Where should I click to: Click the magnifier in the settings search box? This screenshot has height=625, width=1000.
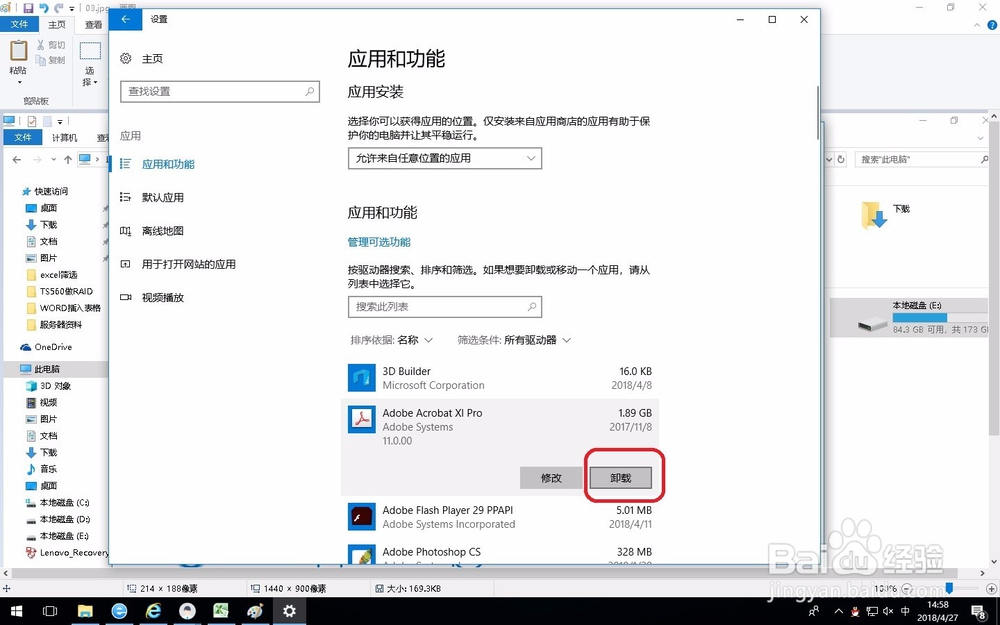(309, 92)
